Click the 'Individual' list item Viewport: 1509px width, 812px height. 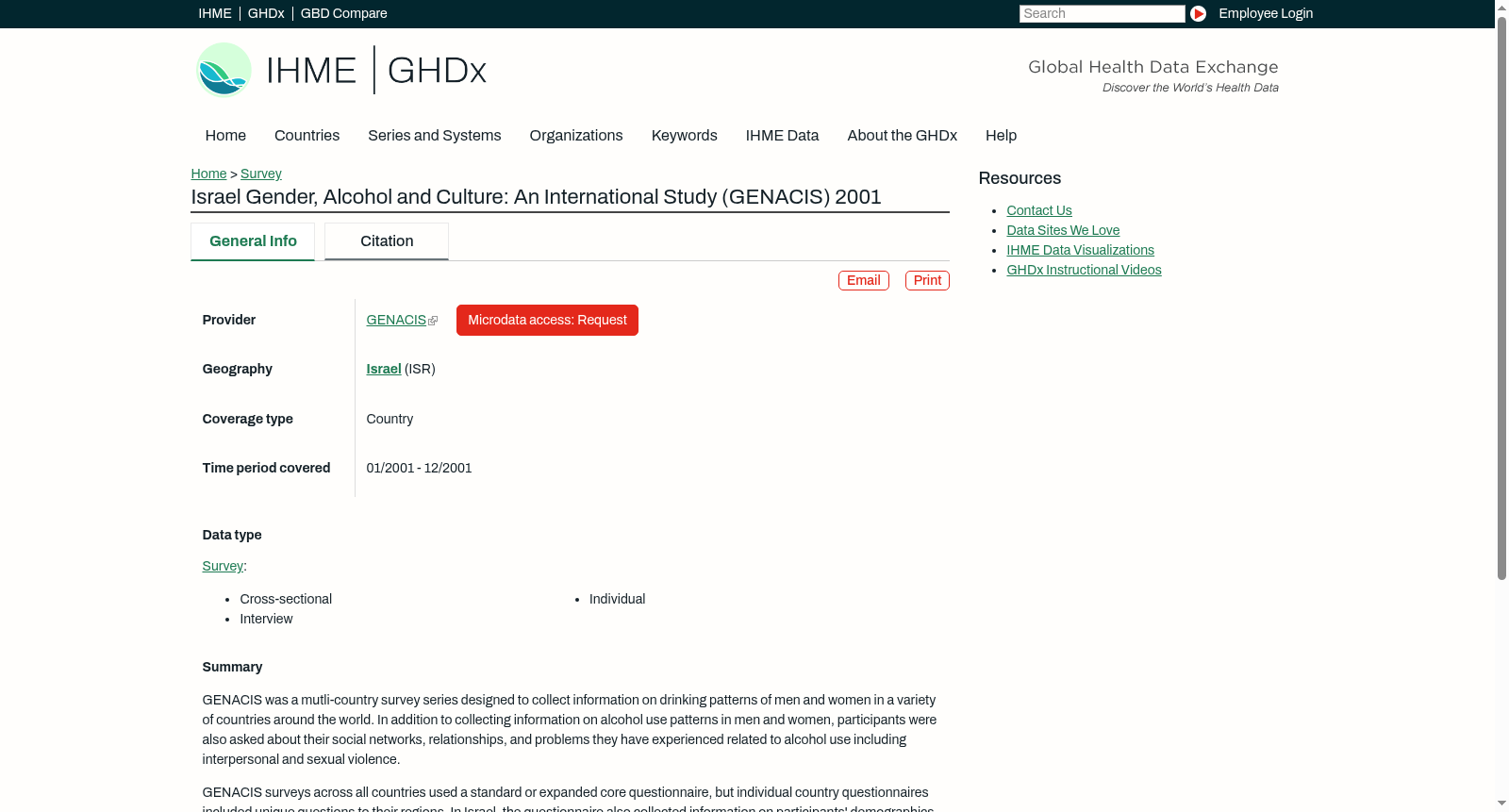[617, 599]
